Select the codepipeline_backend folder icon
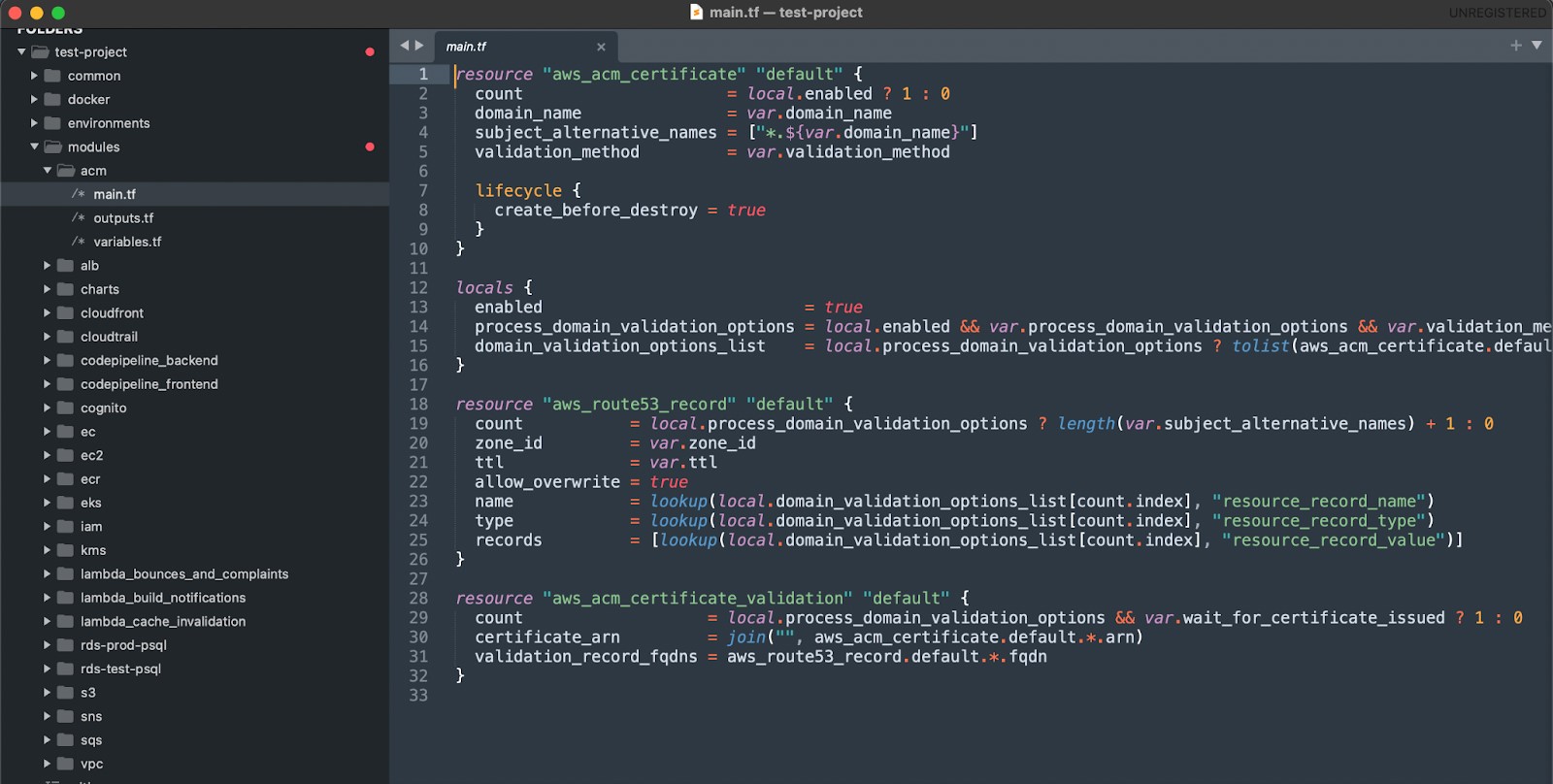This screenshot has width=1553, height=784. pos(65,360)
